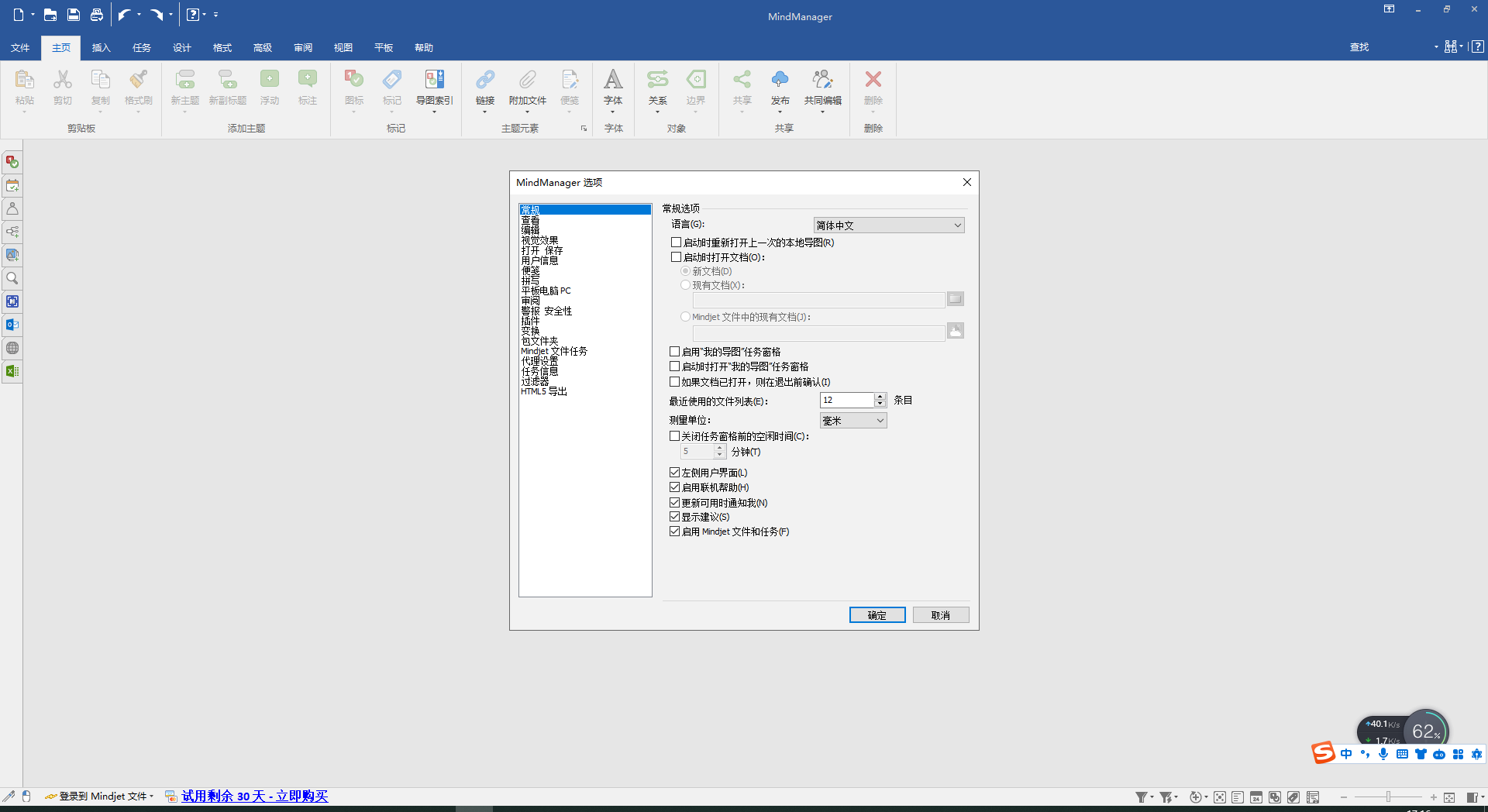The height and width of the screenshot is (812, 1488).
Task: Increase the recent file list count spinner
Action: (x=880, y=397)
